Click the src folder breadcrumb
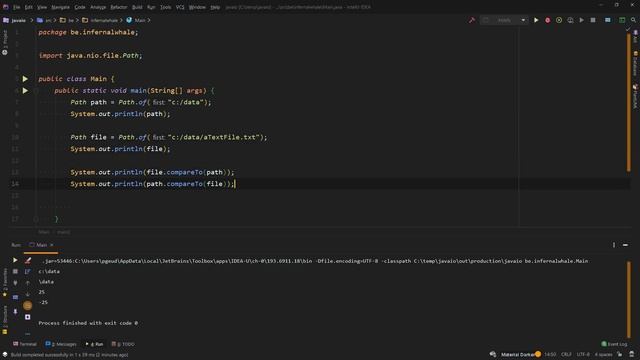 (x=44, y=20)
